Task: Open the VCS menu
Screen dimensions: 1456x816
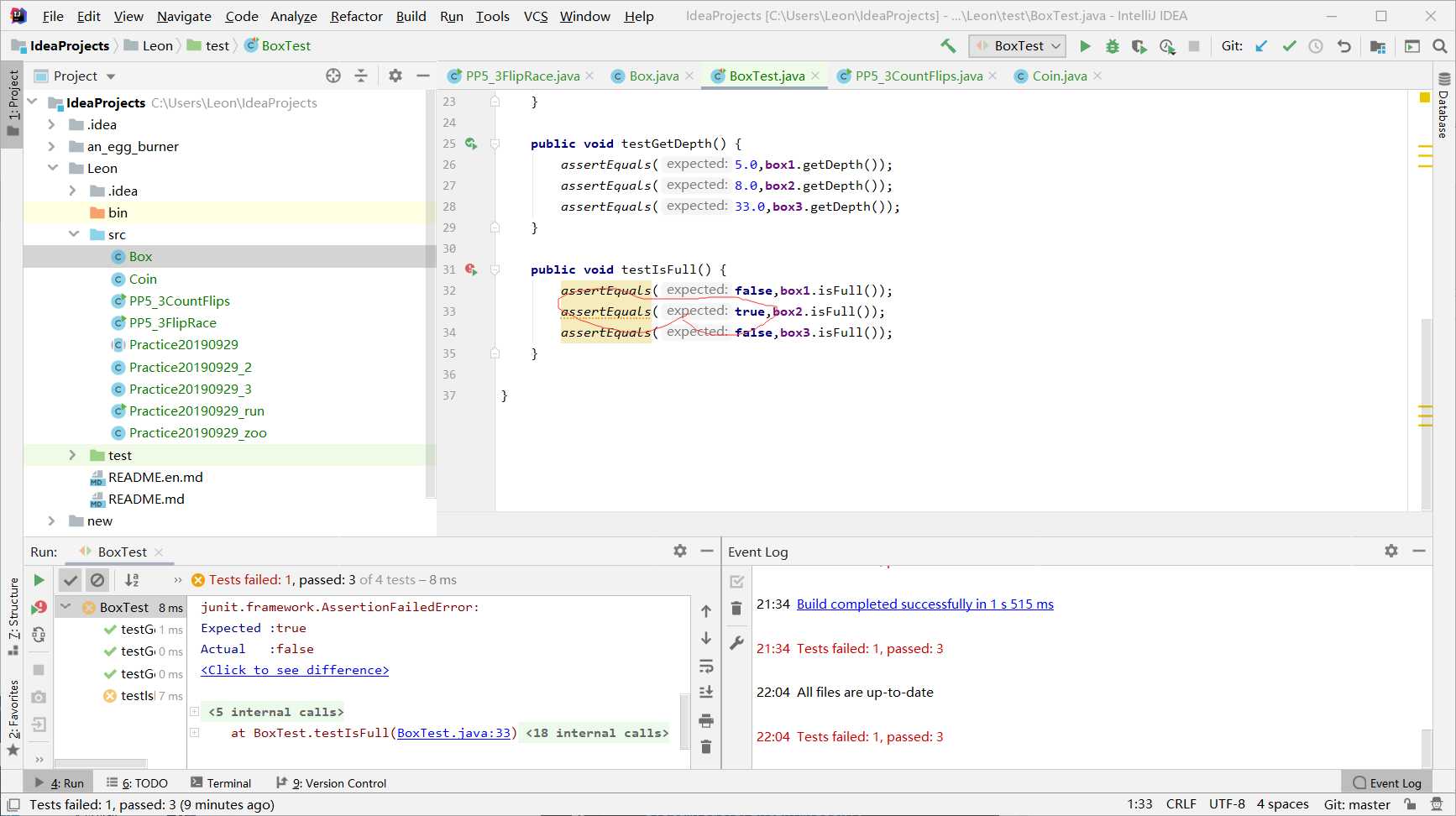Action: point(536,16)
